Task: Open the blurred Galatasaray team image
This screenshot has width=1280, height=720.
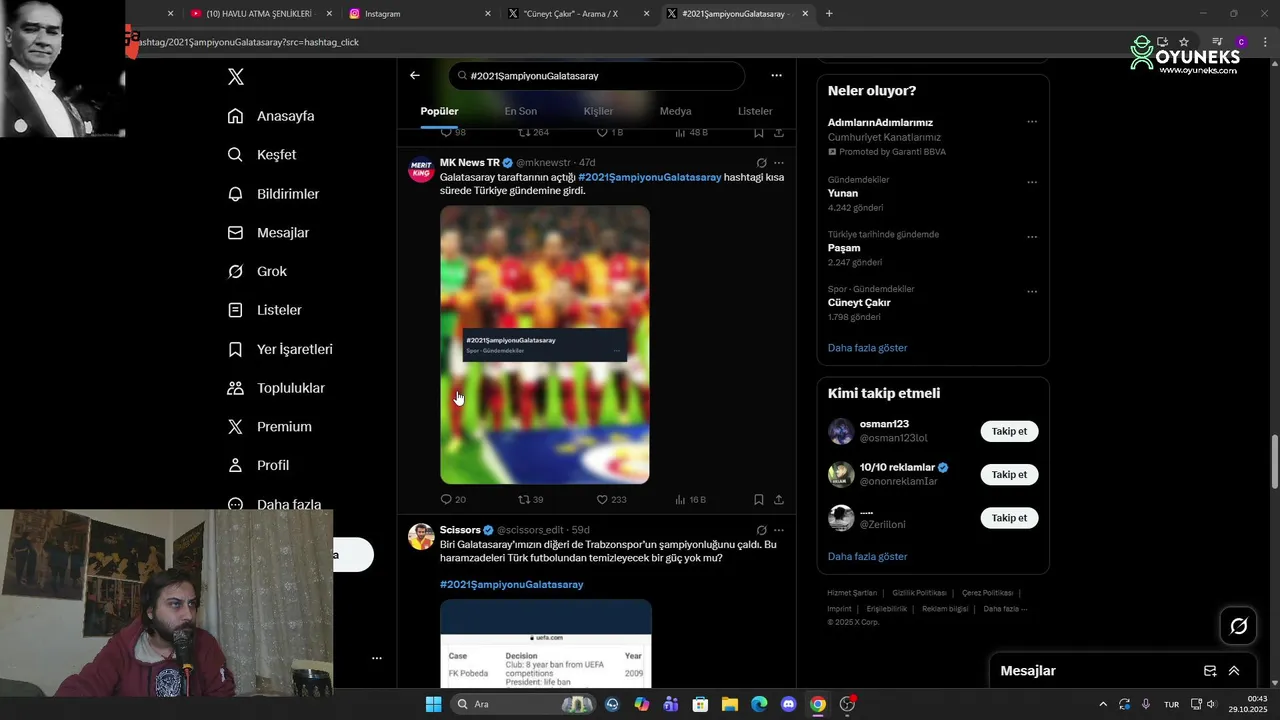Action: (545, 345)
